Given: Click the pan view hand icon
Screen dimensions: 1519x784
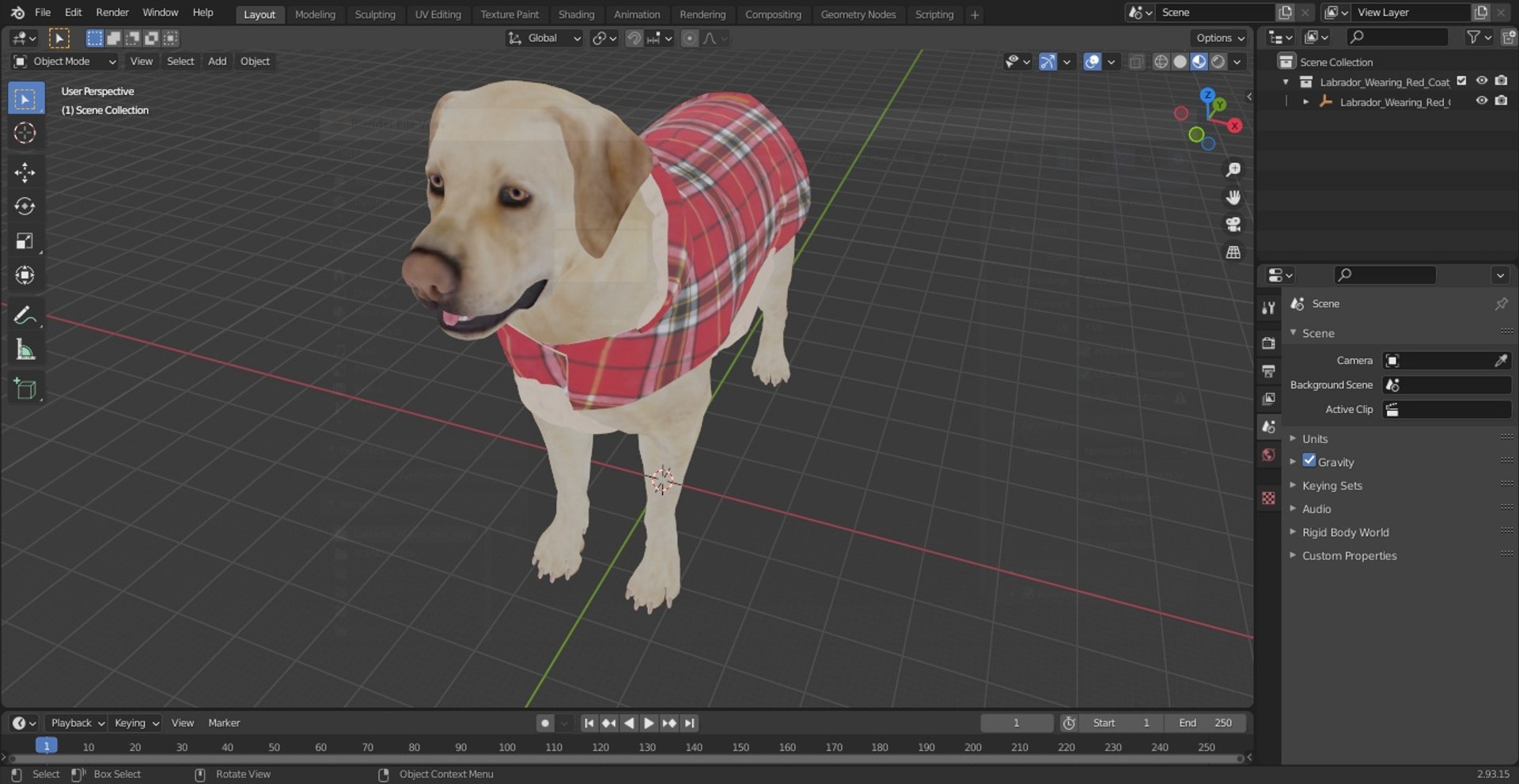Looking at the screenshot, I should pos(1233,197).
